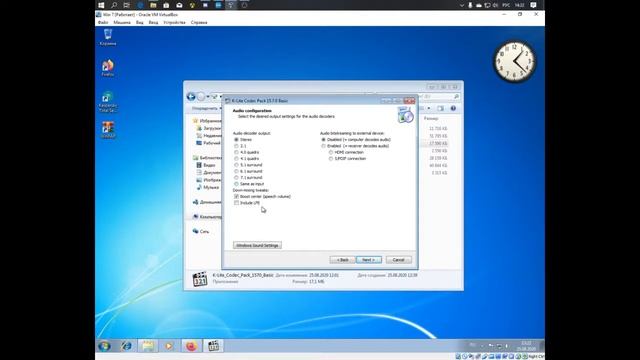
Task: Click Size (Размер) column header in Explorer
Action: [431, 118]
